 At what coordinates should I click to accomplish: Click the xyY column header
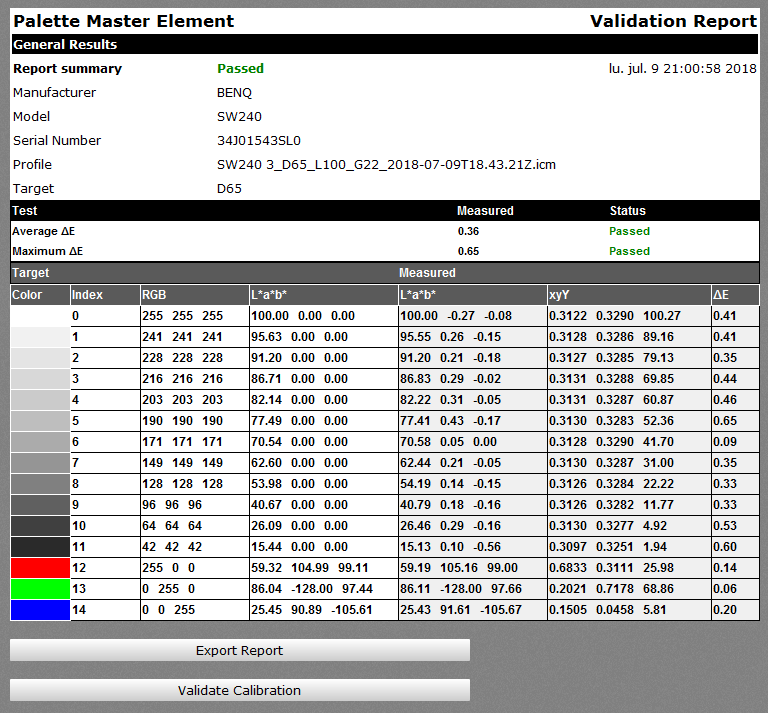[560, 295]
